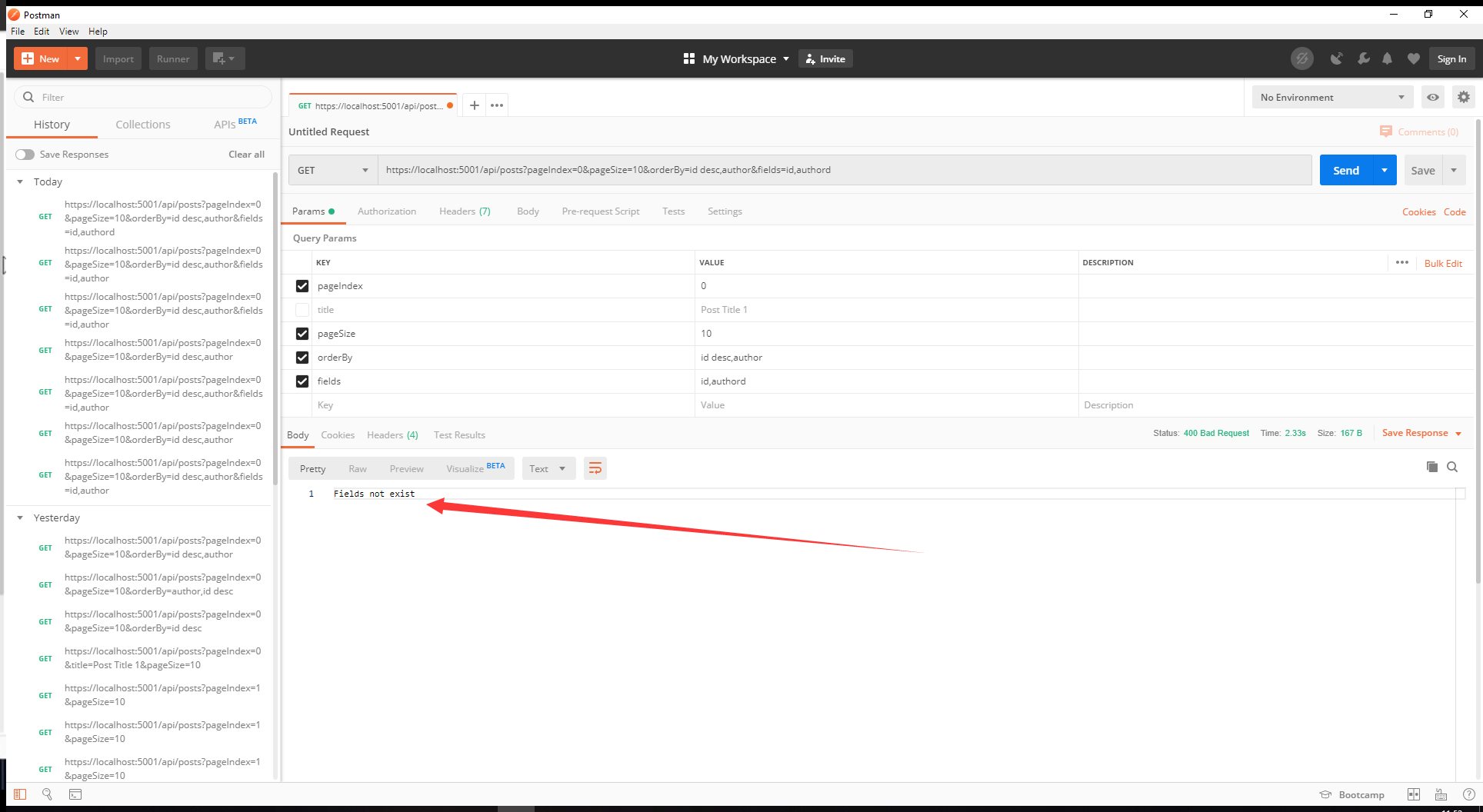Click the filter search magnifier icon
This screenshot has height=812, width=1483.
[x=28, y=97]
